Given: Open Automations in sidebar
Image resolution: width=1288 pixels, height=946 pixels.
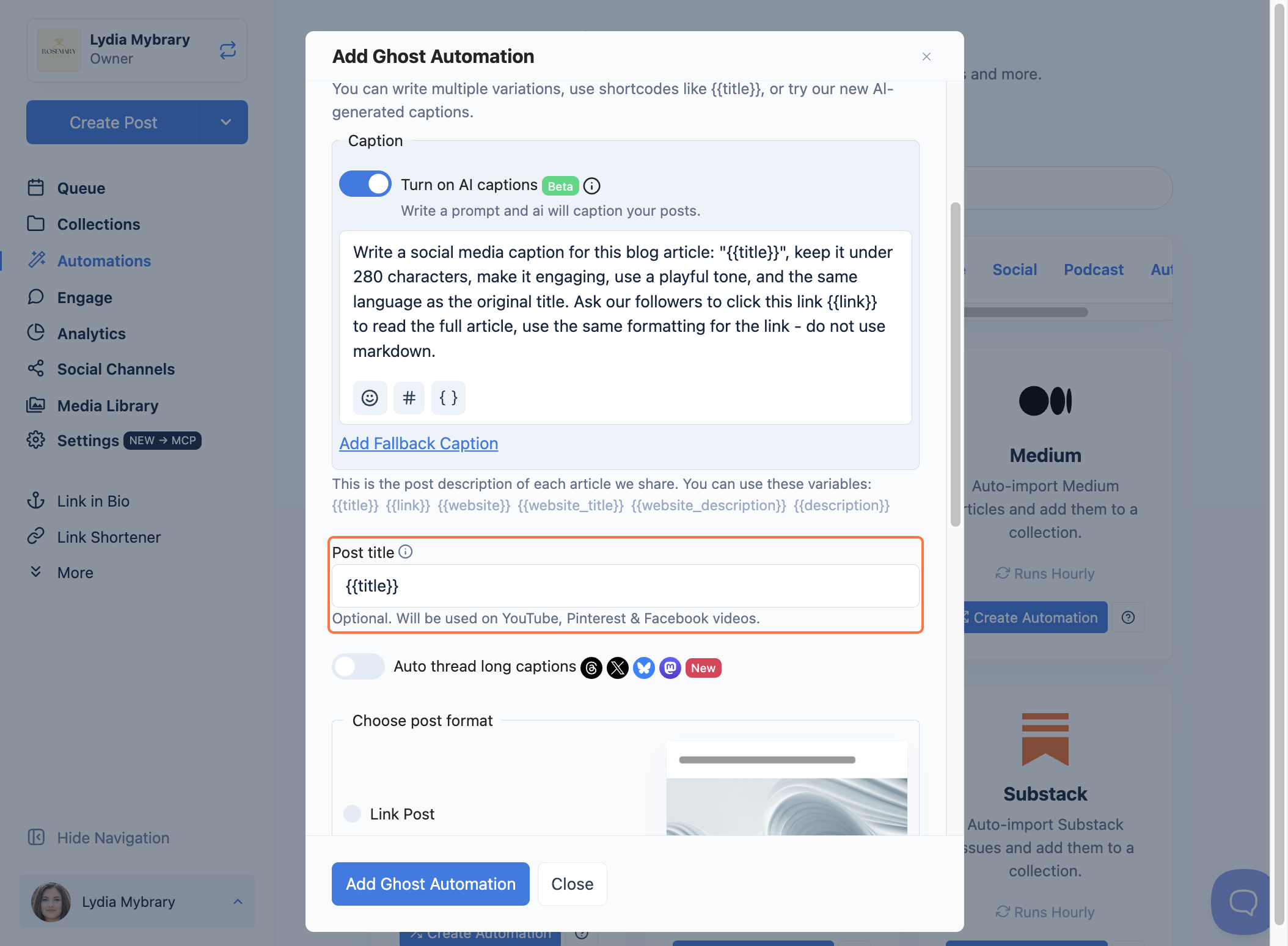Looking at the screenshot, I should [104, 261].
